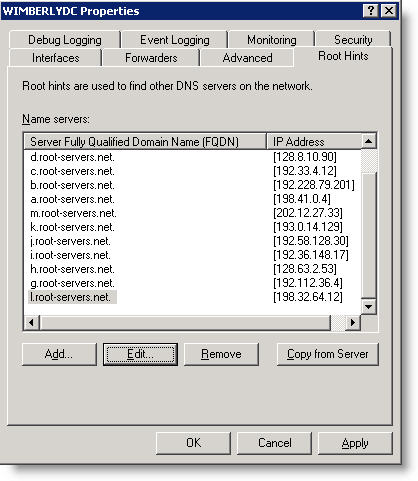Screen dimensions: 418x481
Task: Click the IP Address column header
Action: 314,142
